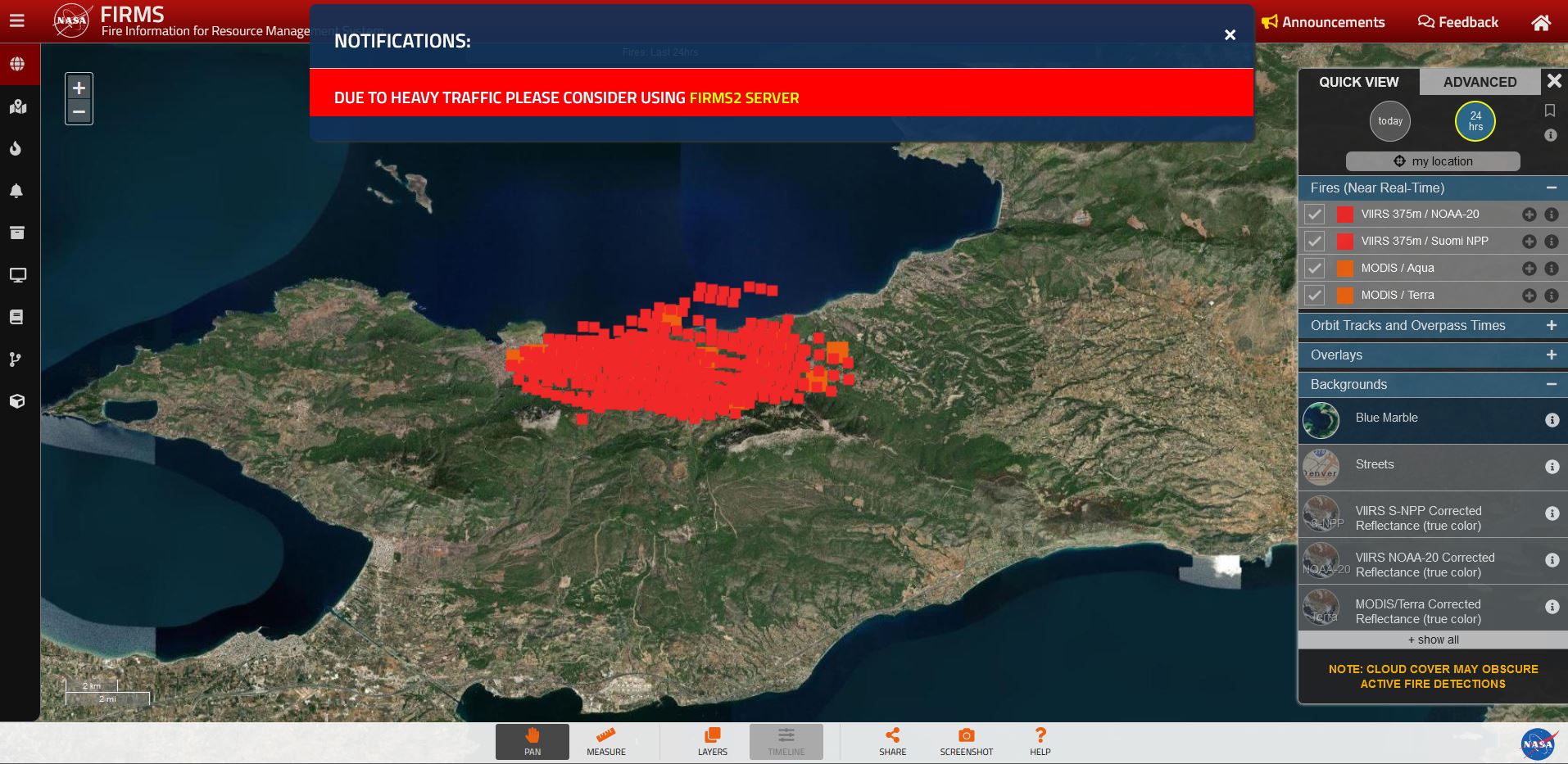This screenshot has height=764, width=1568.
Task: Click the bookmark icon in Quick View panel
Action: pos(1549,111)
